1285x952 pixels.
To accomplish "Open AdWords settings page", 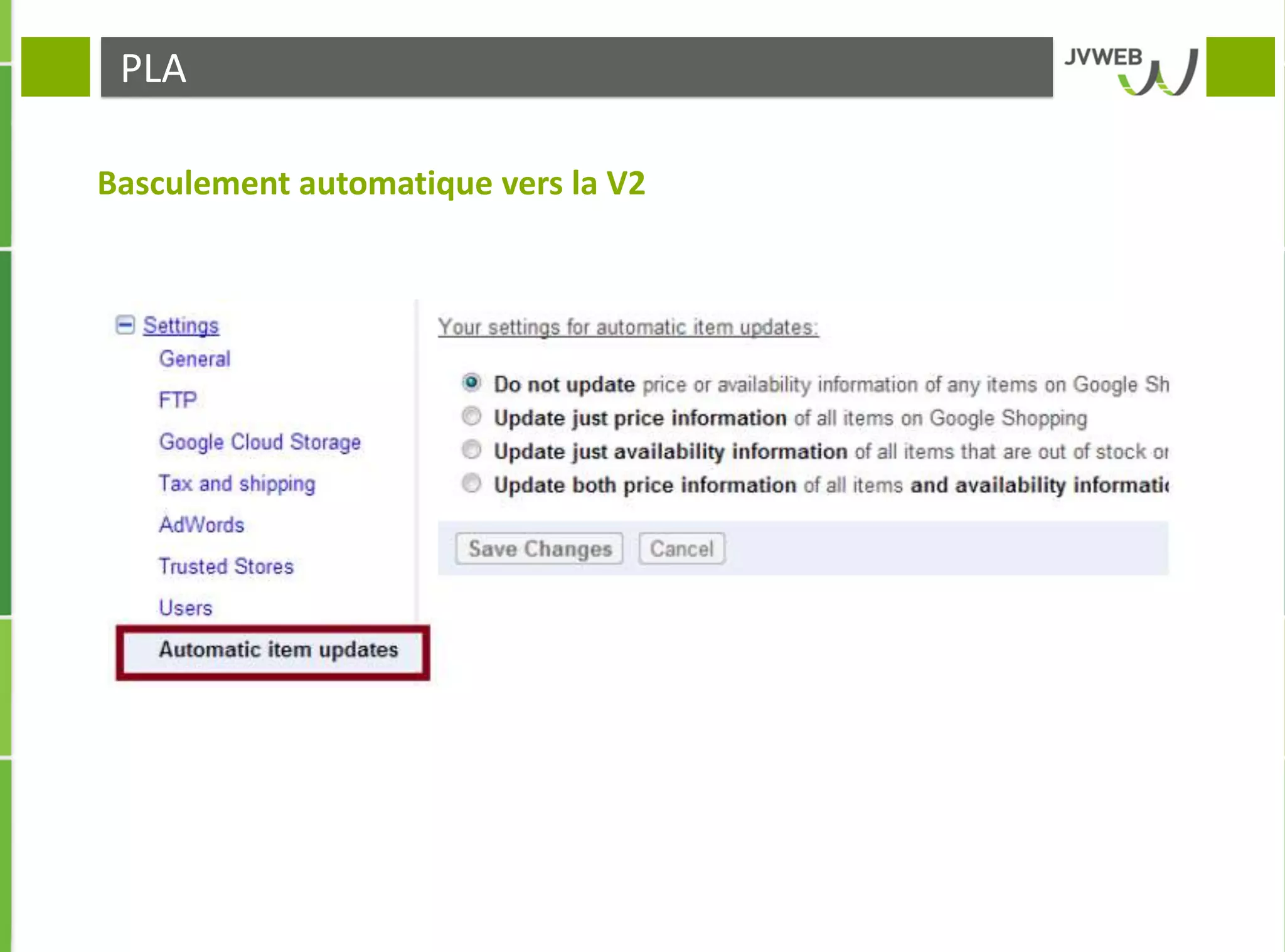I will tap(201, 525).
